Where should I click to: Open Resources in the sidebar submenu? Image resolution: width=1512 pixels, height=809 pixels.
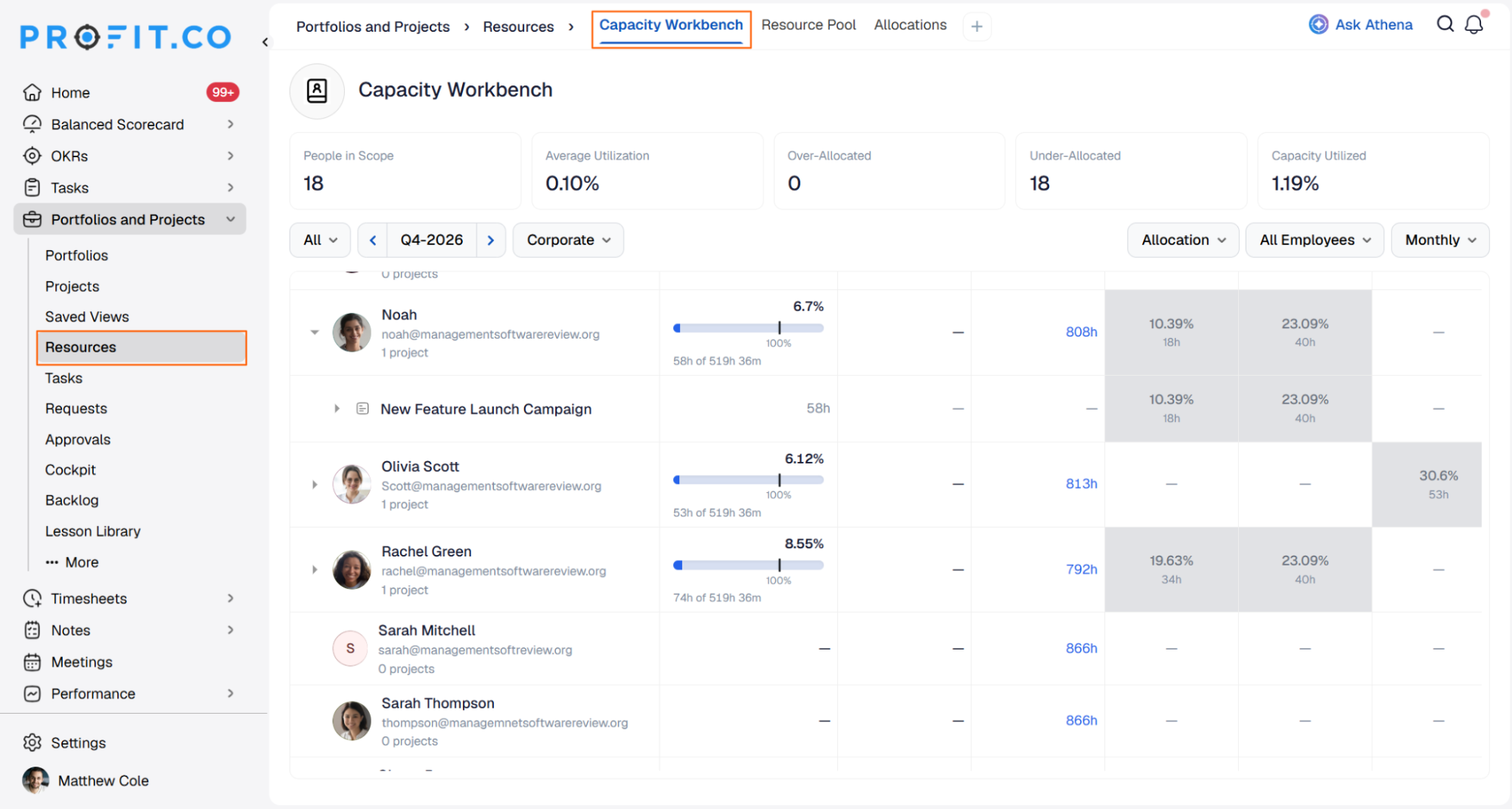141,347
